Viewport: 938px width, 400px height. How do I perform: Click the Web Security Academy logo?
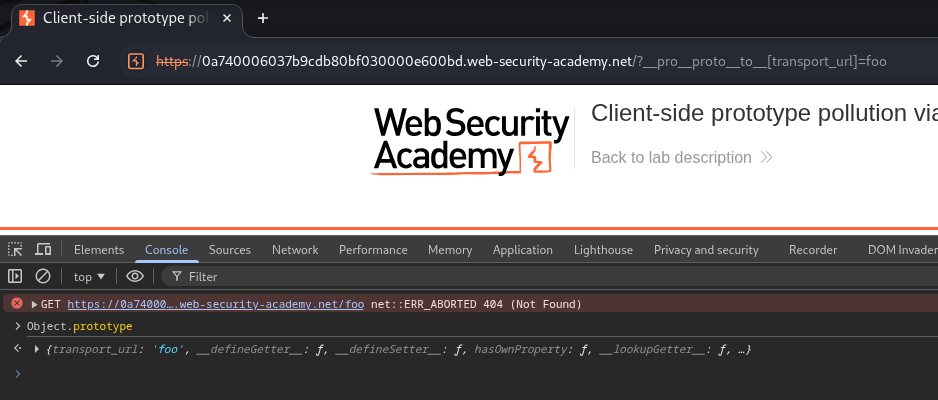(x=471, y=141)
